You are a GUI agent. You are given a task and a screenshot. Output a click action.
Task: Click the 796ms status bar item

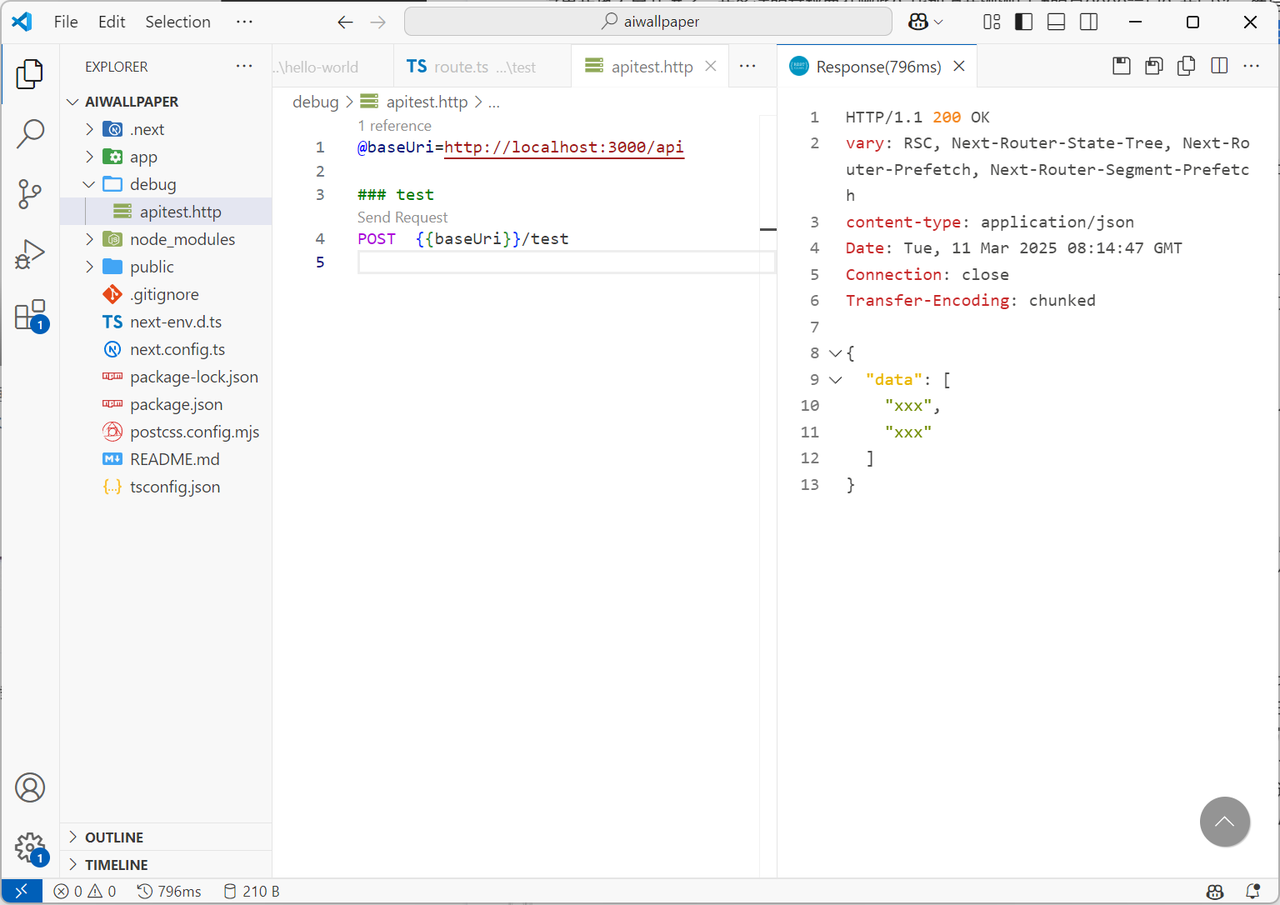[169, 891]
